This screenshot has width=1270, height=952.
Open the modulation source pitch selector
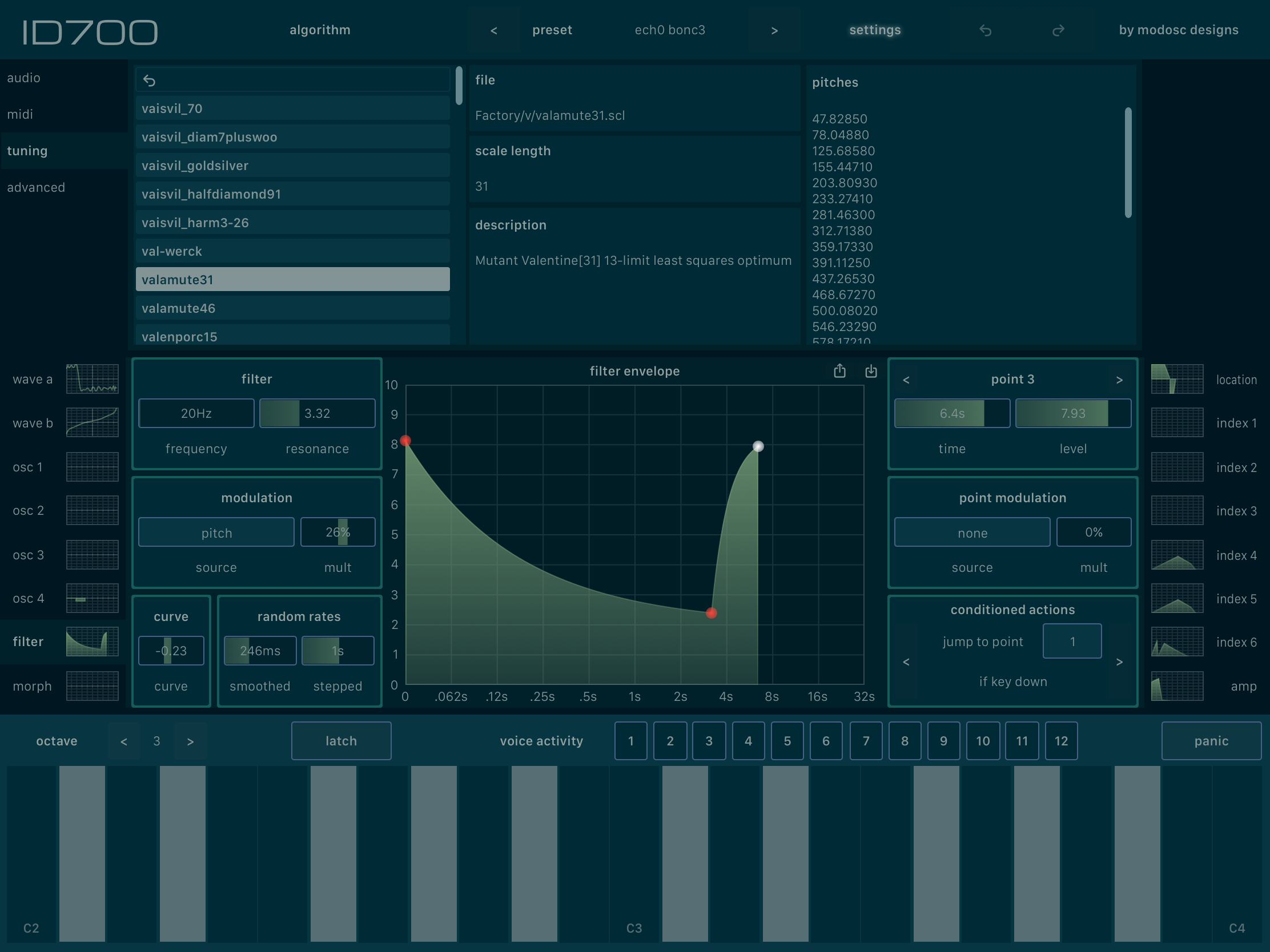tap(216, 533)
